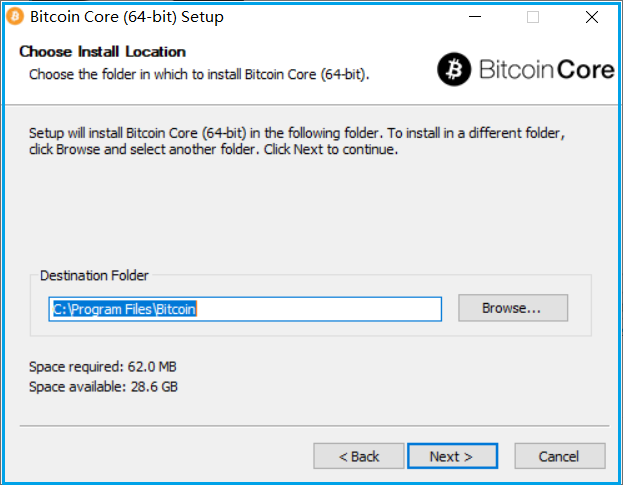Image resolution: width=623 pixels, height=485 pixels.
Task: Click the highlighted C:\Program Files\Bitcoin path text
Action: click(124, 309)
